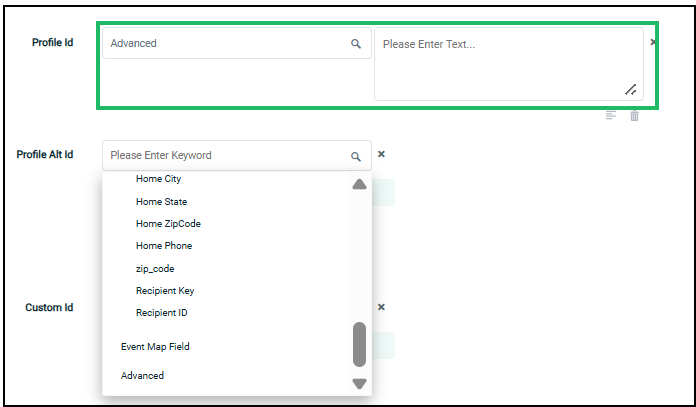Remove Profile Id with the X icon
This screenshot has height=407, width=696.
coord(652,43)
